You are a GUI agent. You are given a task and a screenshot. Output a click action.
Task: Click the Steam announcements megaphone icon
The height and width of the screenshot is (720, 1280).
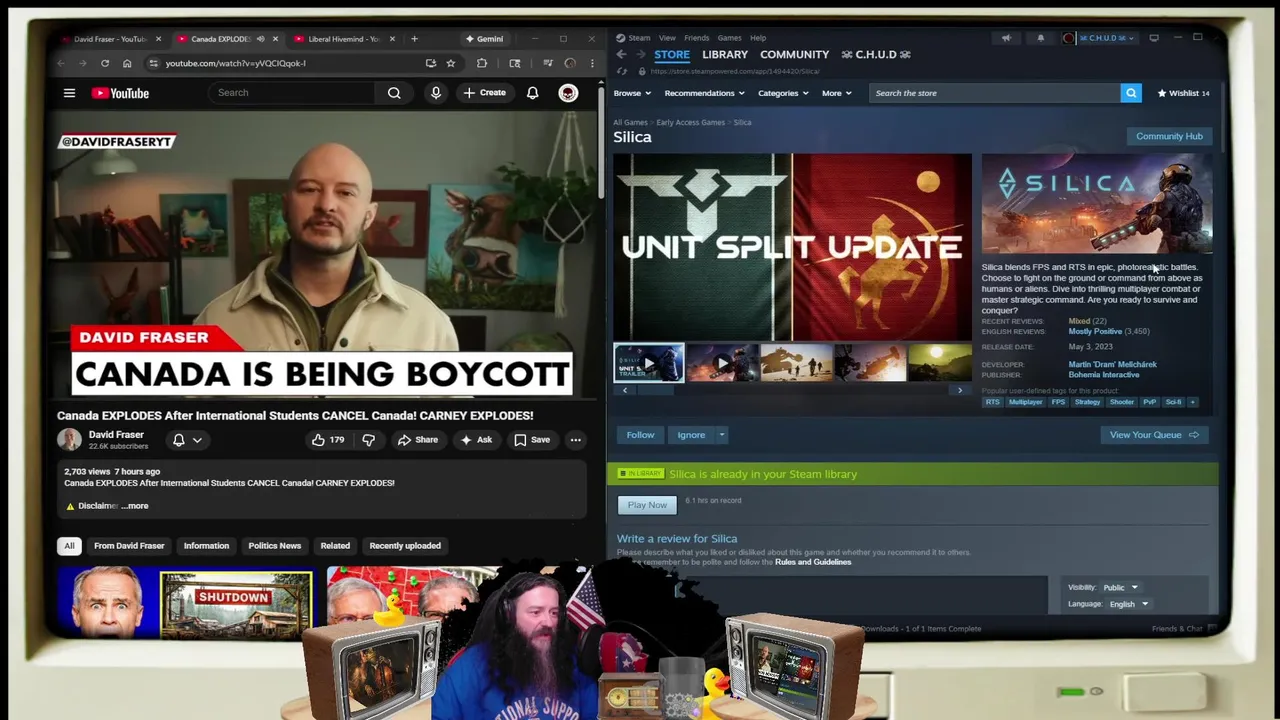1006,38
